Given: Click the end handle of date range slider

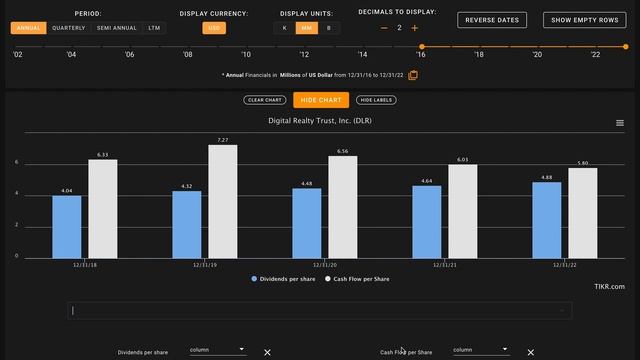Looking at the screenshot, I should [626, 47].
